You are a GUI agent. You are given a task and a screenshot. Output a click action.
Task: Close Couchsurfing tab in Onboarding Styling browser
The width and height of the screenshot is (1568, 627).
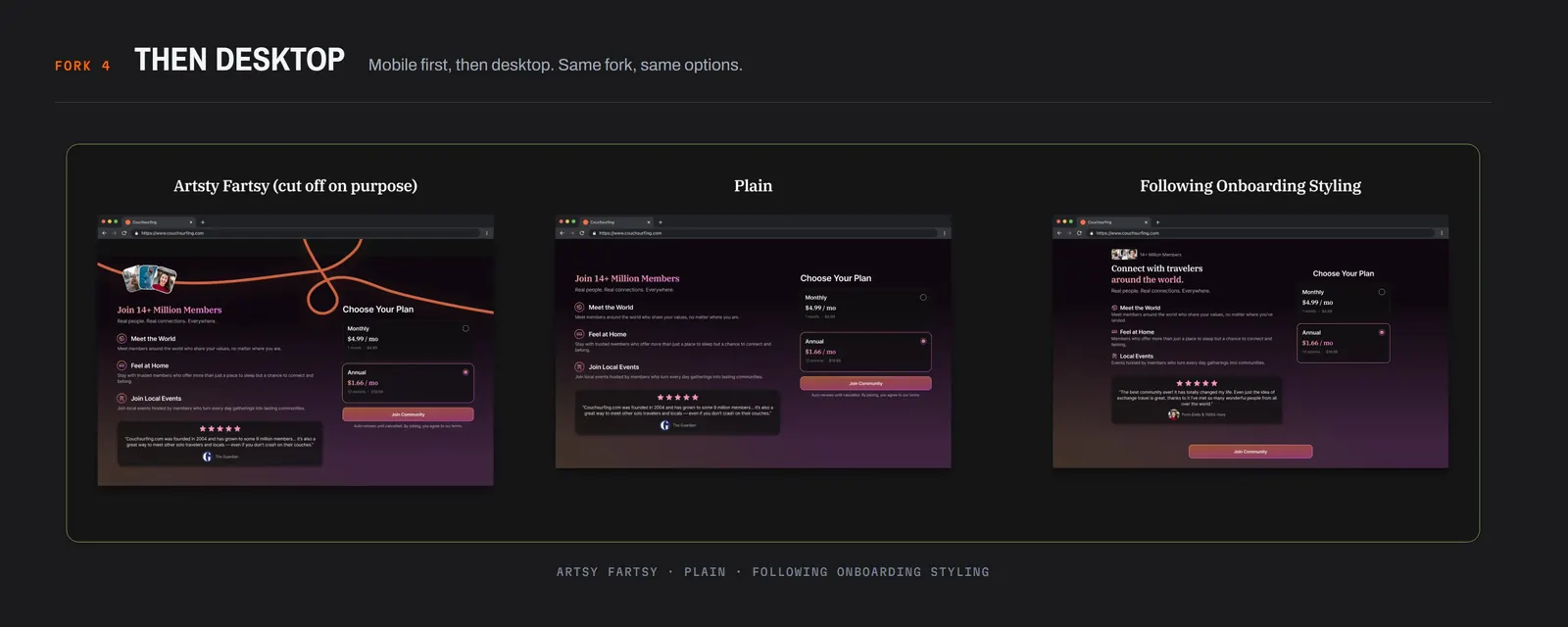(x=1147, y=222)
